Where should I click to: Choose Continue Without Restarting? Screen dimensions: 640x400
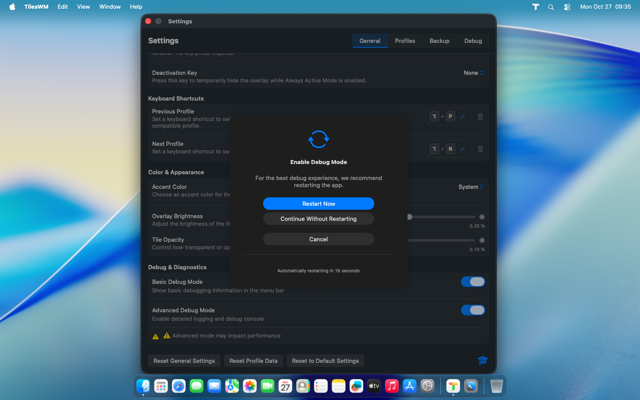click(318, 219)
